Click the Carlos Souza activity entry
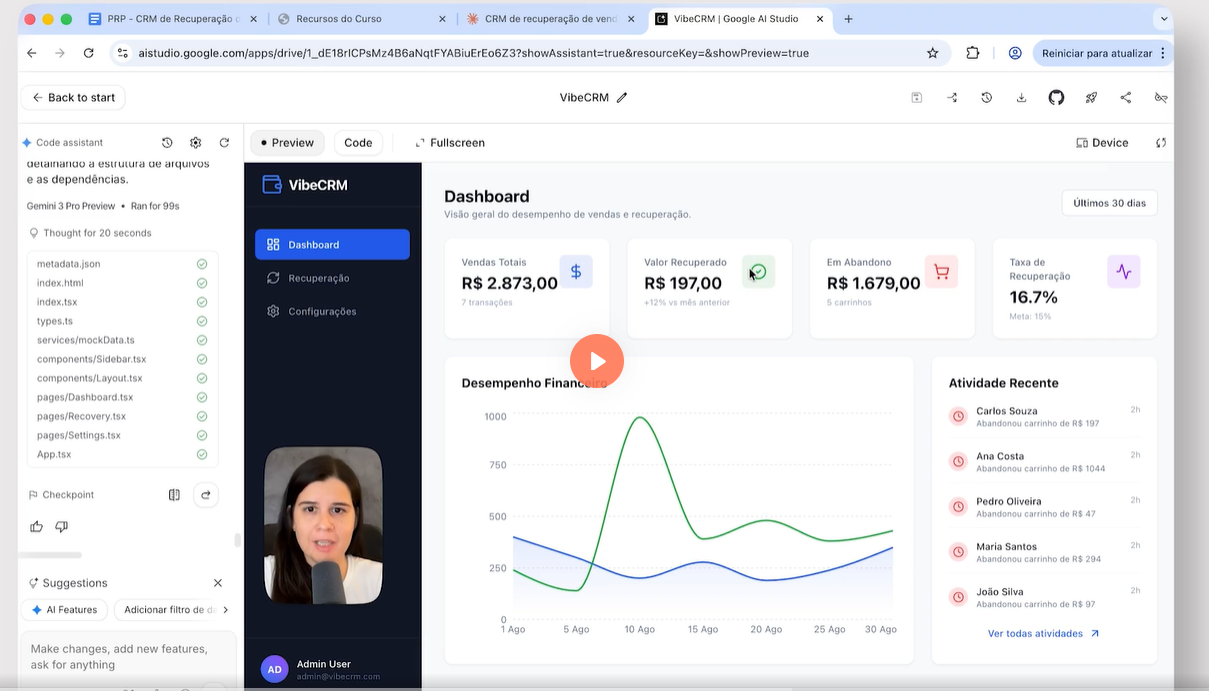Screen dimensions: 1209x691 pyautogui.click(x=1044, y=417)
